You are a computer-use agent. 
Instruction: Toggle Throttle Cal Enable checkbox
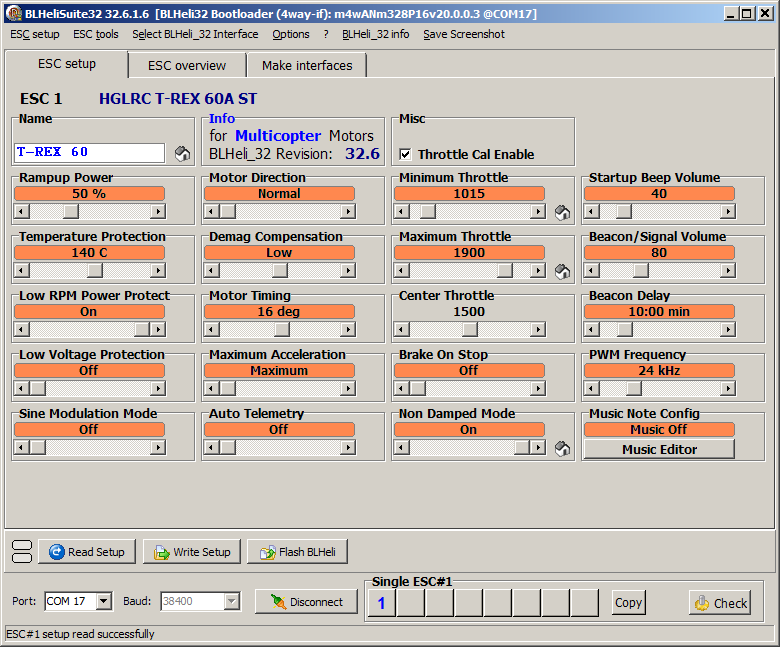click(x=405, y=154)
